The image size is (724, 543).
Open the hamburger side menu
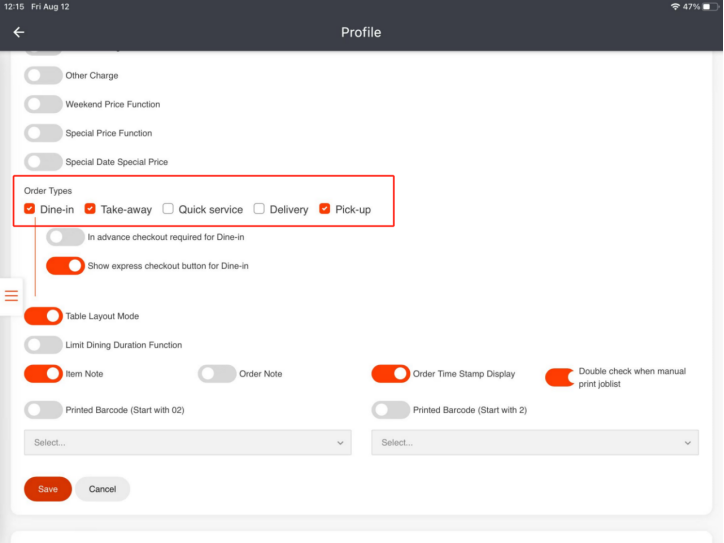click(12, 295)
